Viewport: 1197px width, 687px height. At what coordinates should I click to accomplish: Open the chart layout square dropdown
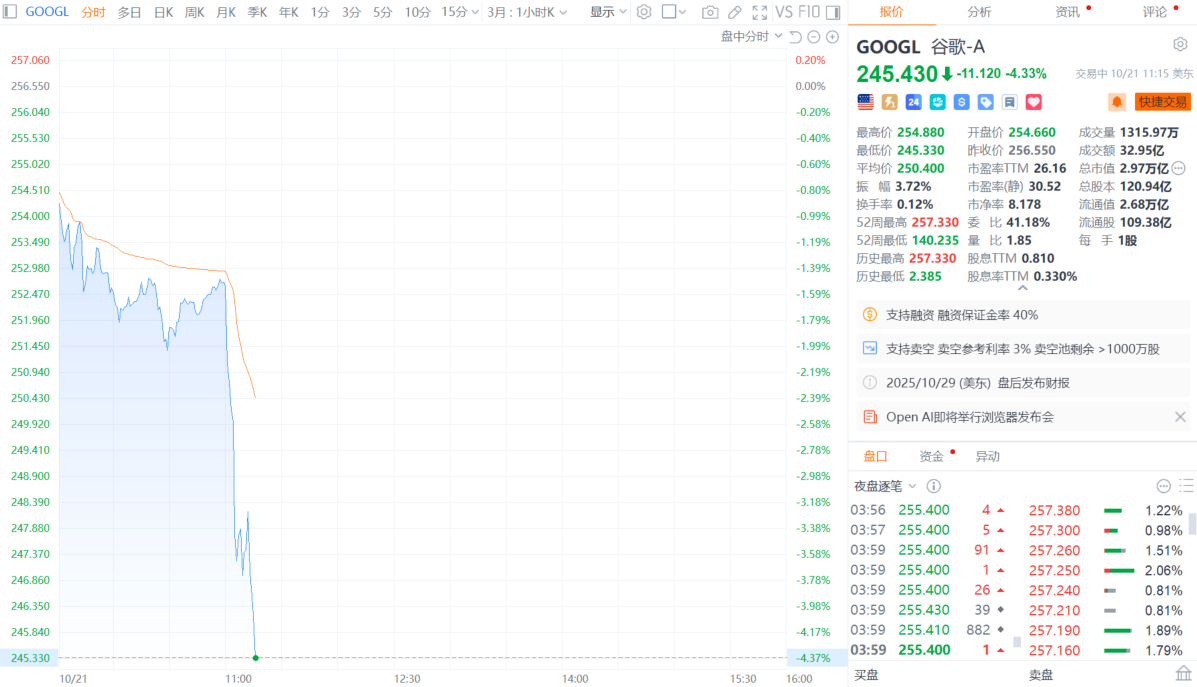(x=674, y=12)
